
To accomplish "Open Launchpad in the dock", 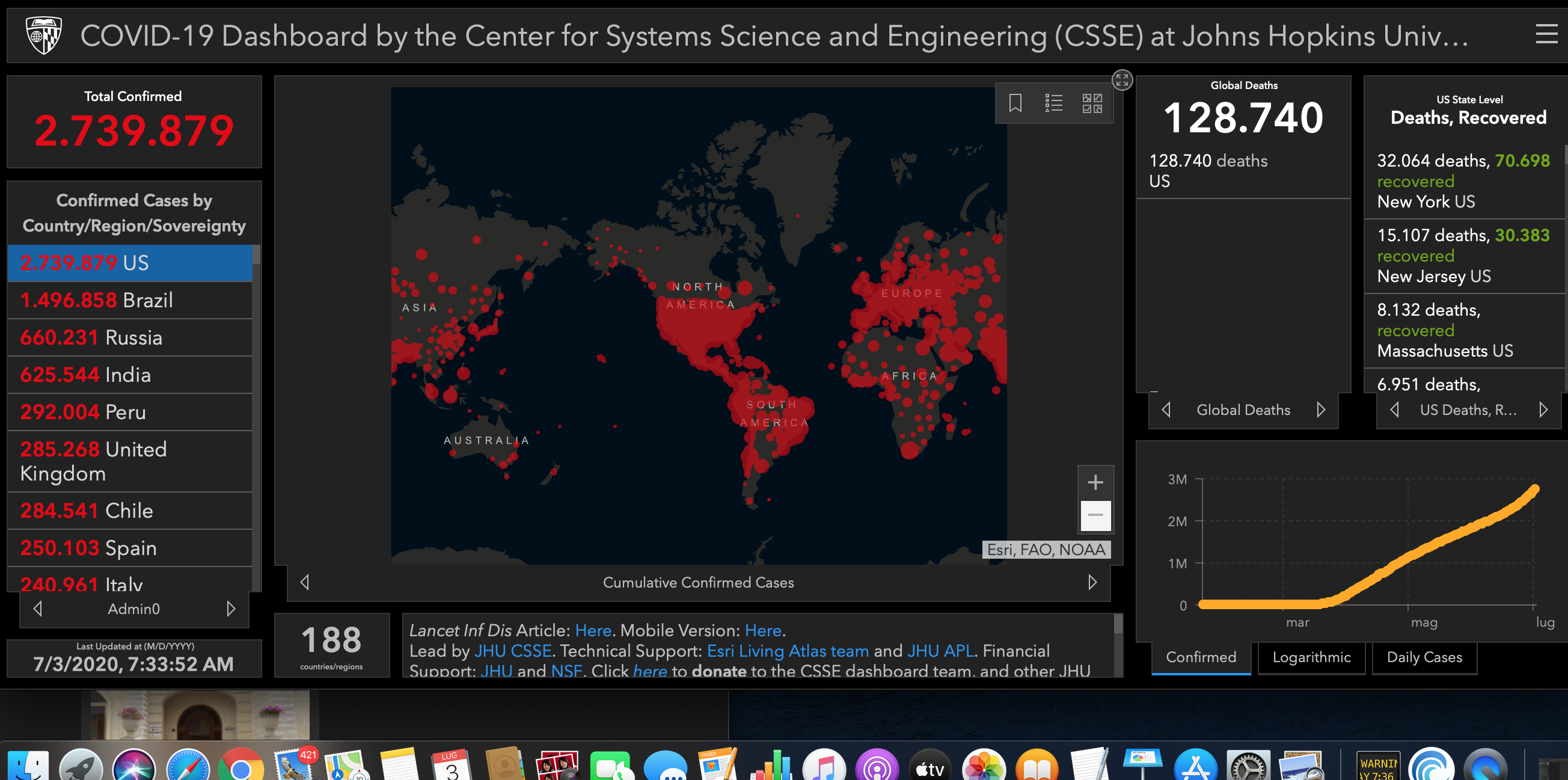I will tap(81, 766).
